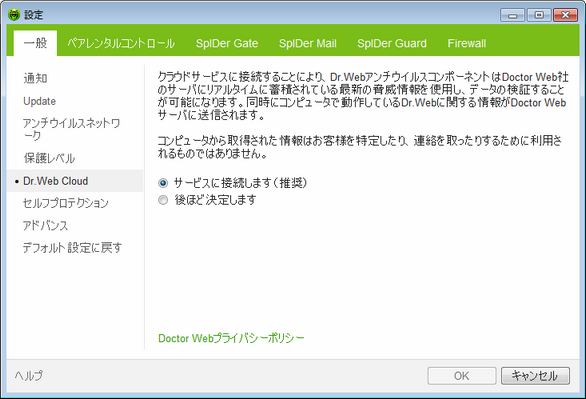586x399 pixels.
Task: Select 通知 in the sidebar
Action: click(36, 78)
